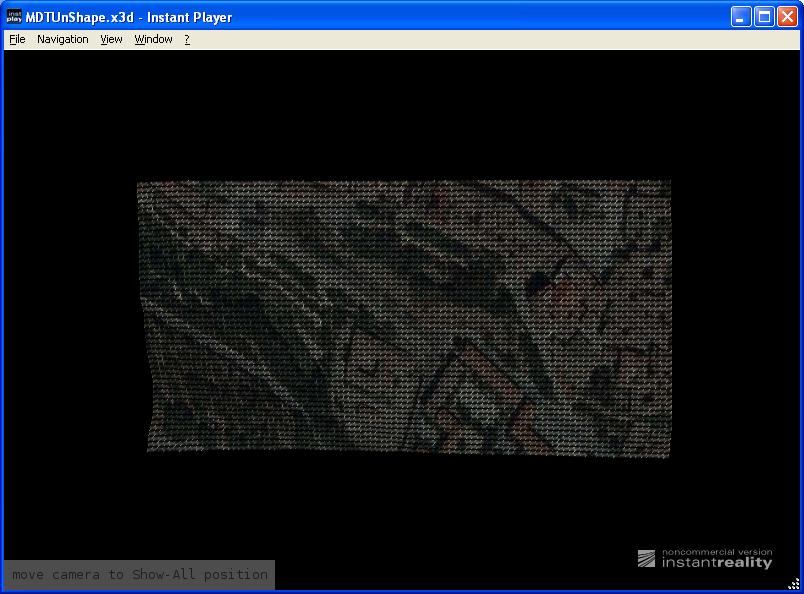Minimize the Instant Player window

click(x=741, y=17)
